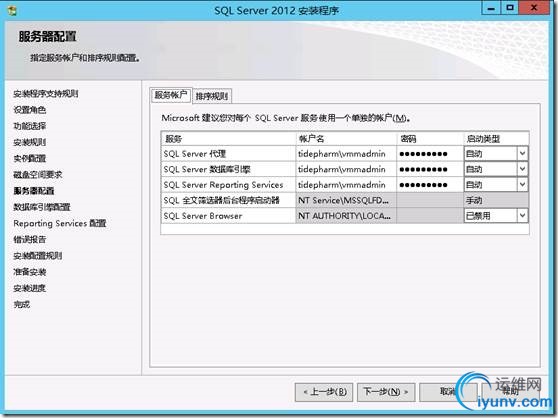Click the 帐户名 column header
The height and width of the screenshot is (418, 558).
pos(346,139)
